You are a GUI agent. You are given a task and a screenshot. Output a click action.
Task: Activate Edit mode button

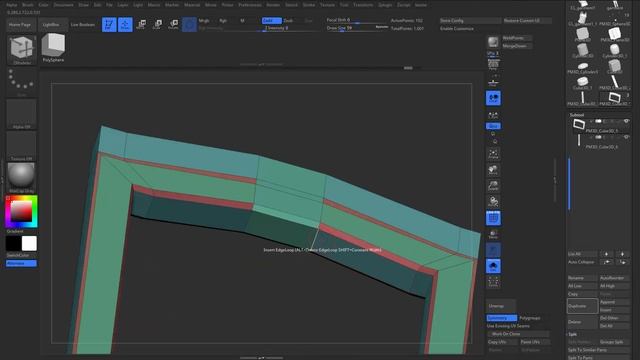(x=109, y=24)
